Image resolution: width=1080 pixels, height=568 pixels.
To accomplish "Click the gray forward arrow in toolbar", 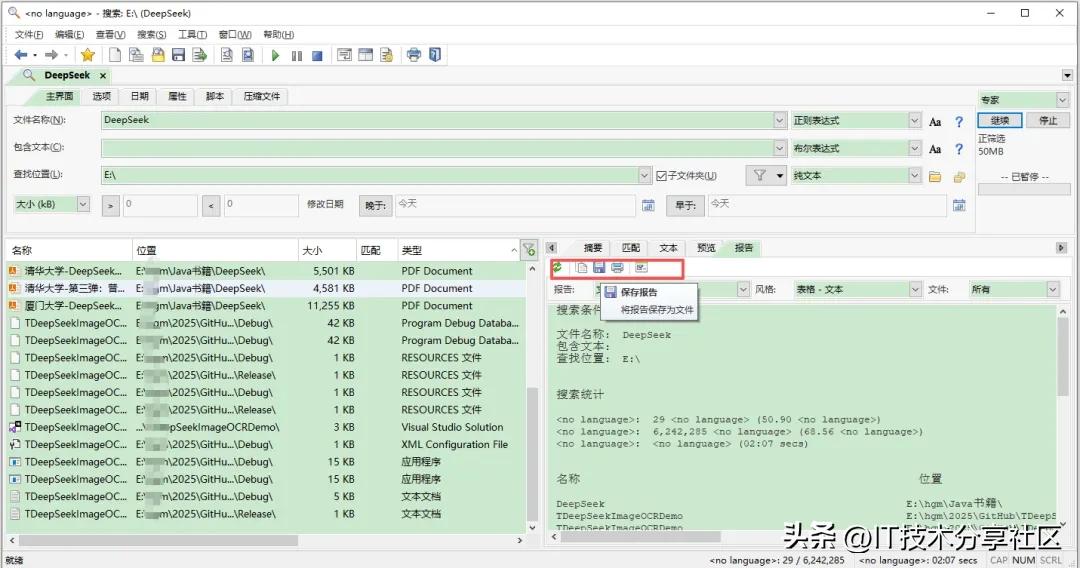I will [51, 55].
